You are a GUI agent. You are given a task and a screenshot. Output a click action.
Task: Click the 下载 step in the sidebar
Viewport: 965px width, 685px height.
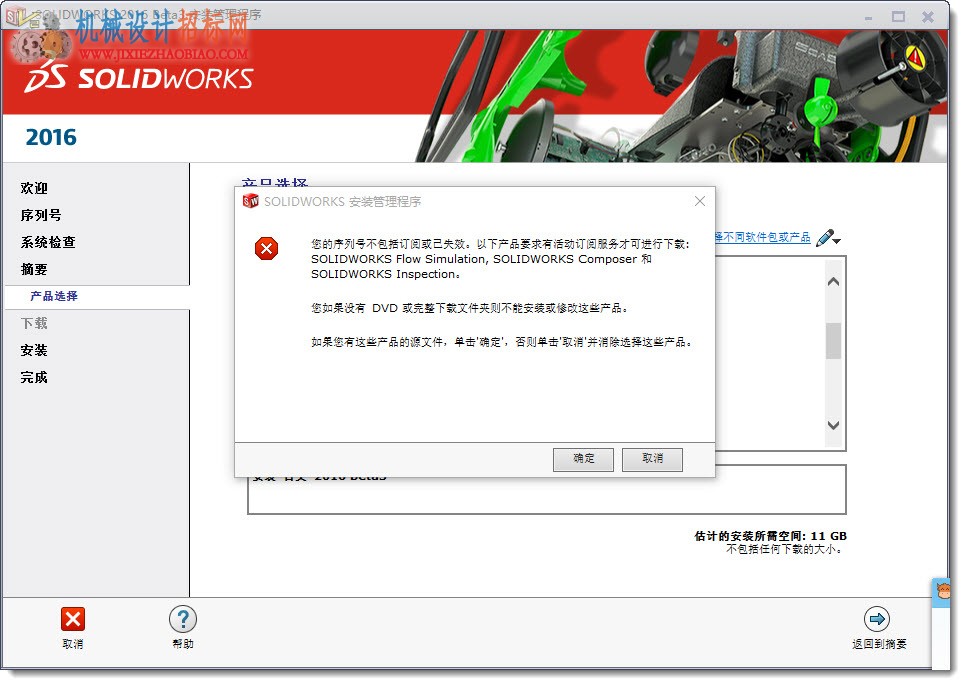pos(34,323)
